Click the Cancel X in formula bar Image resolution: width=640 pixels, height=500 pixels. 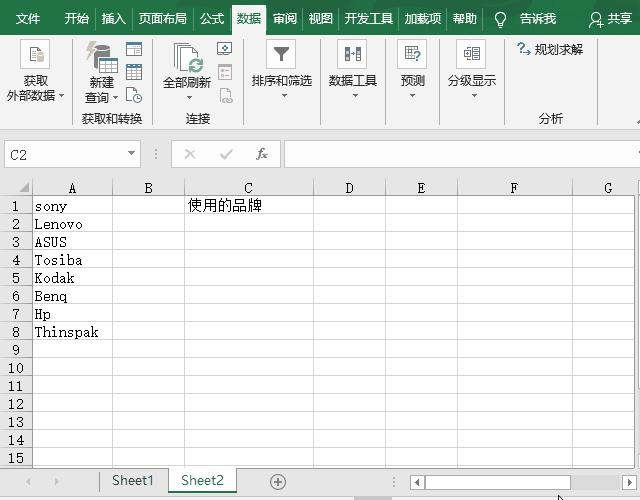point(190,154)
